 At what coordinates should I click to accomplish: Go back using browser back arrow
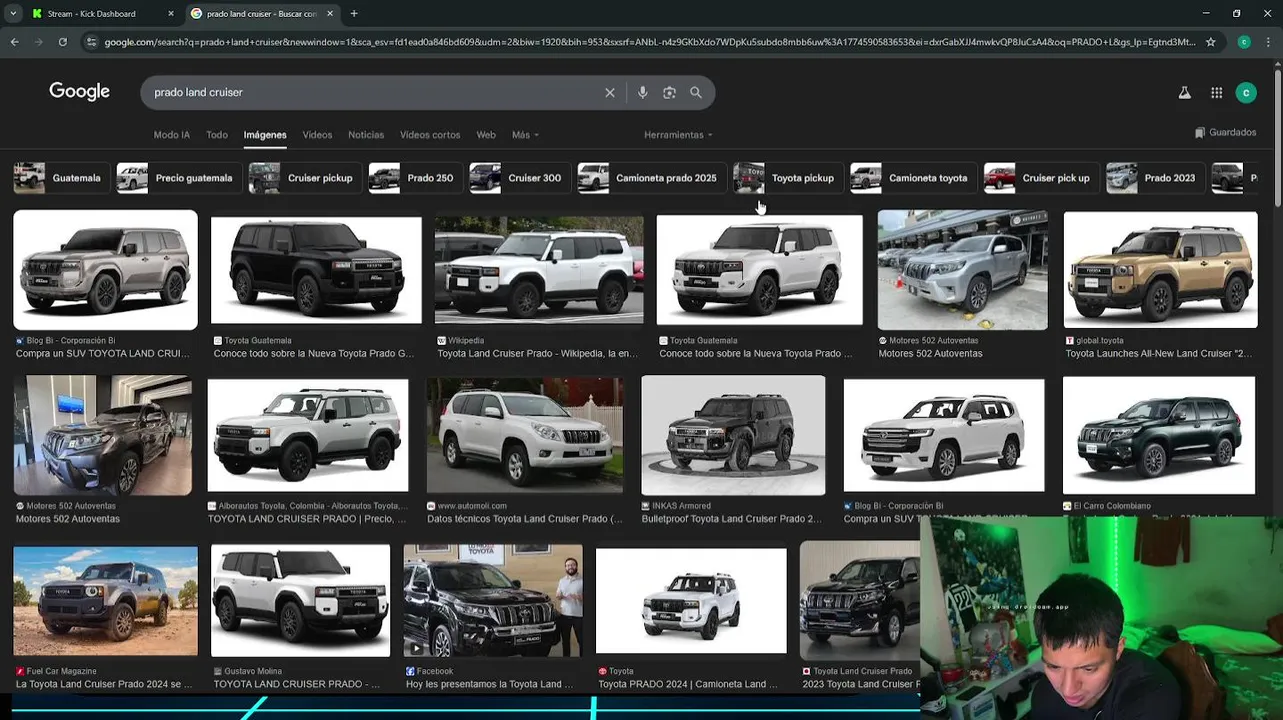(14, 42)
